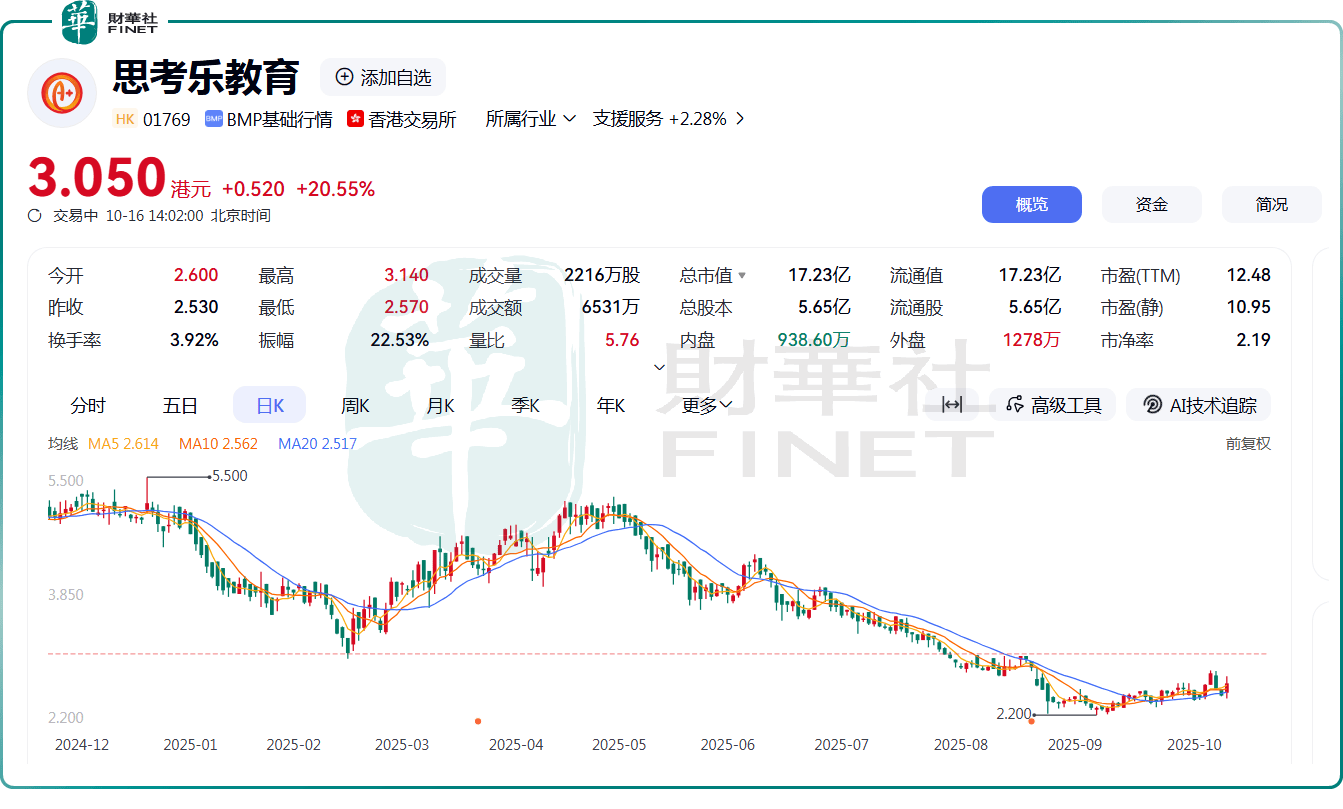This screenshot has width=1343, height=809.
Task: Click the trading status clock icon
Action: 35,215
